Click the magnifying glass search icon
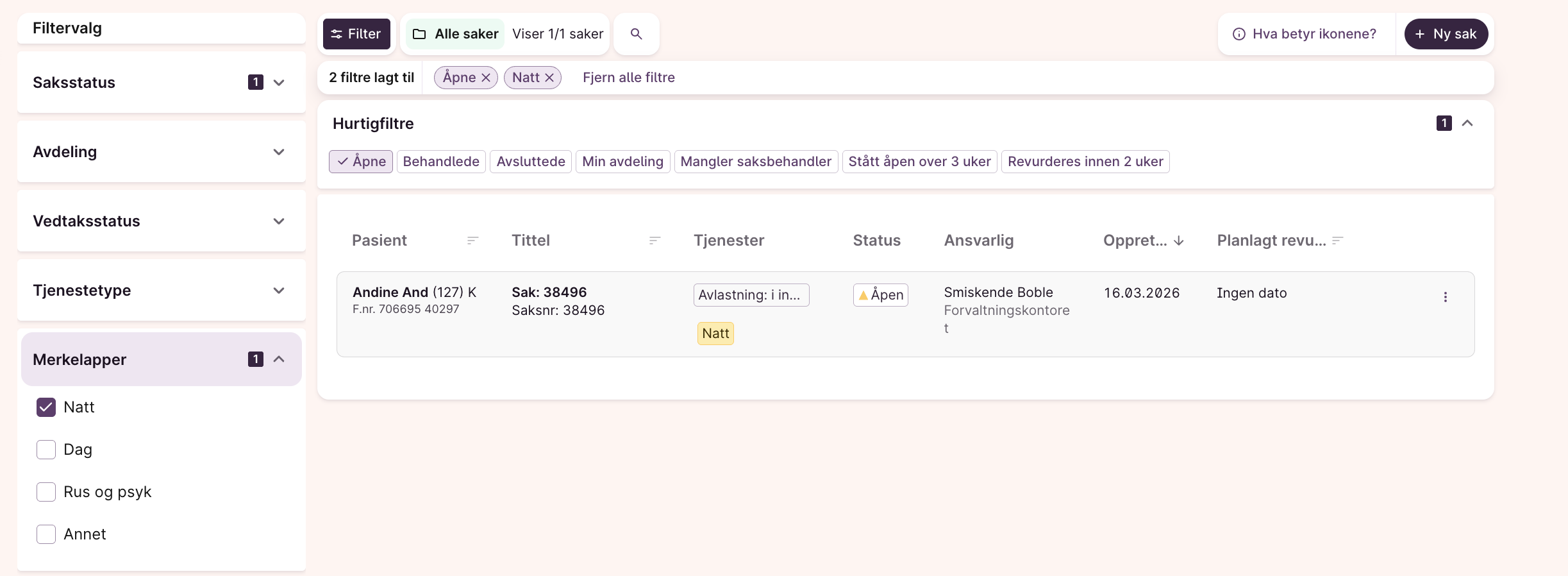 pyautogui.click(x=636, y=34)
